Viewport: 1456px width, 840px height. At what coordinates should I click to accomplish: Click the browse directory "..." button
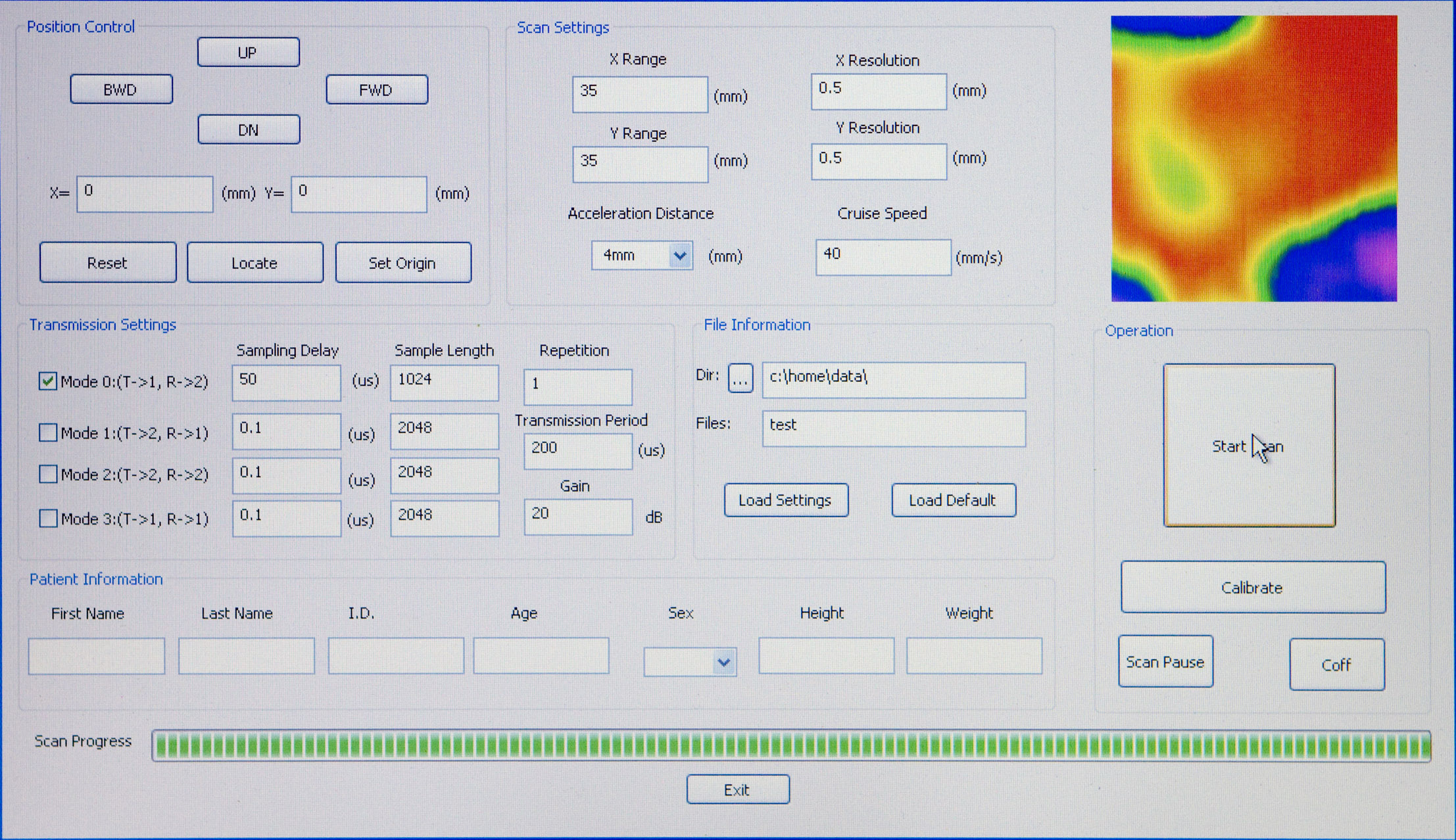click(740, 379)
